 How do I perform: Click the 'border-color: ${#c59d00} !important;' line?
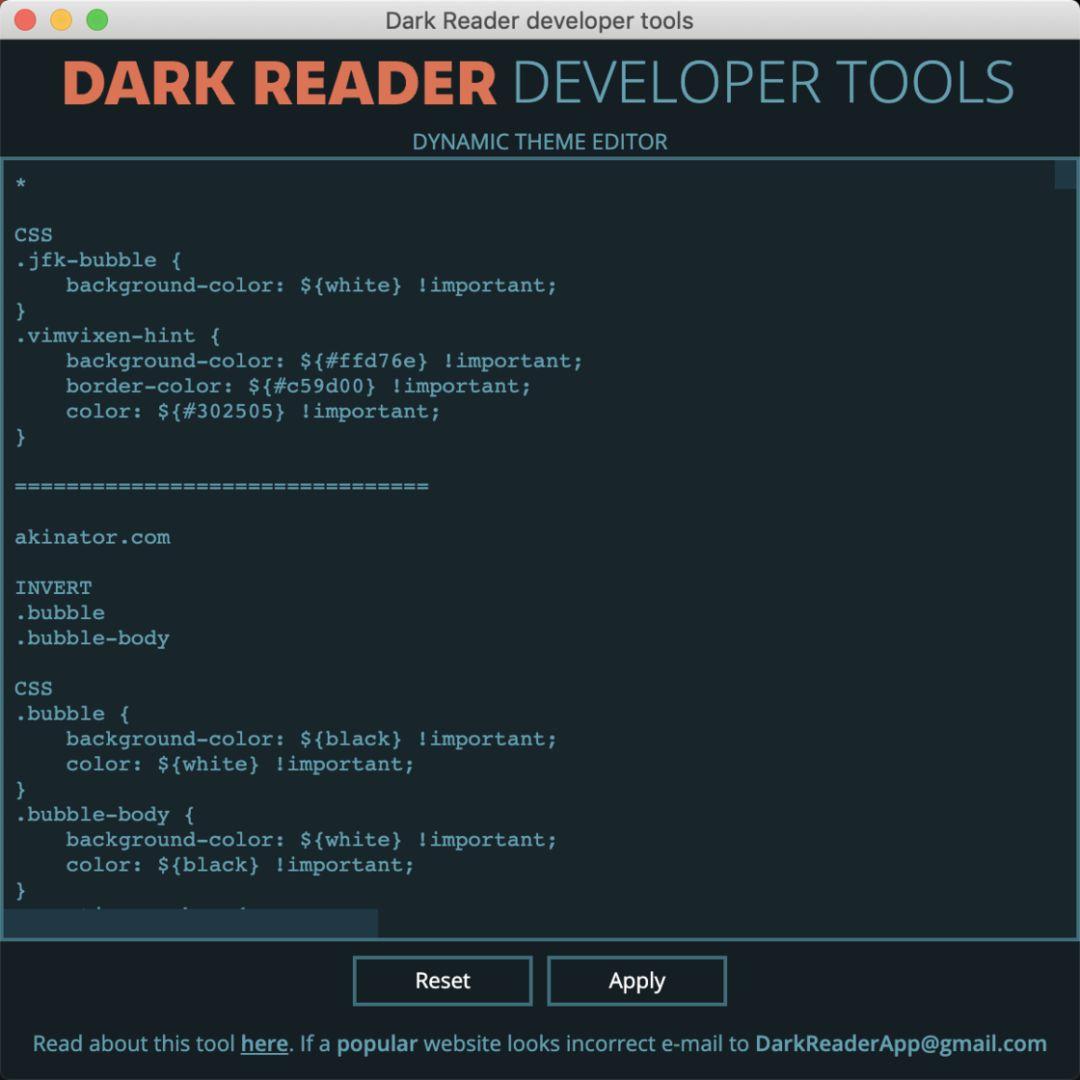298,386
